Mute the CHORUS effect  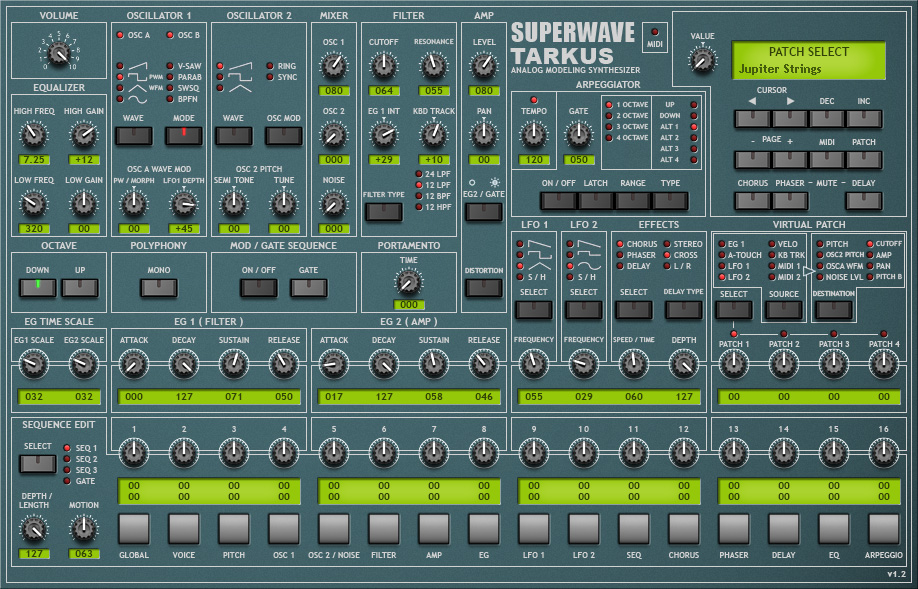[x=752, y=201]
